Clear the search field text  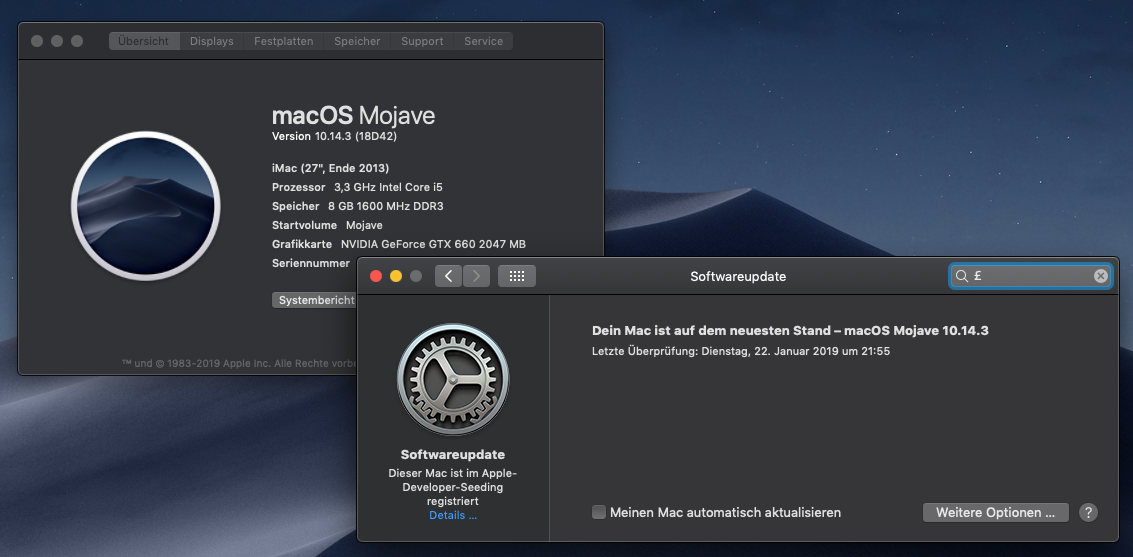click(x=1100, y=276)
